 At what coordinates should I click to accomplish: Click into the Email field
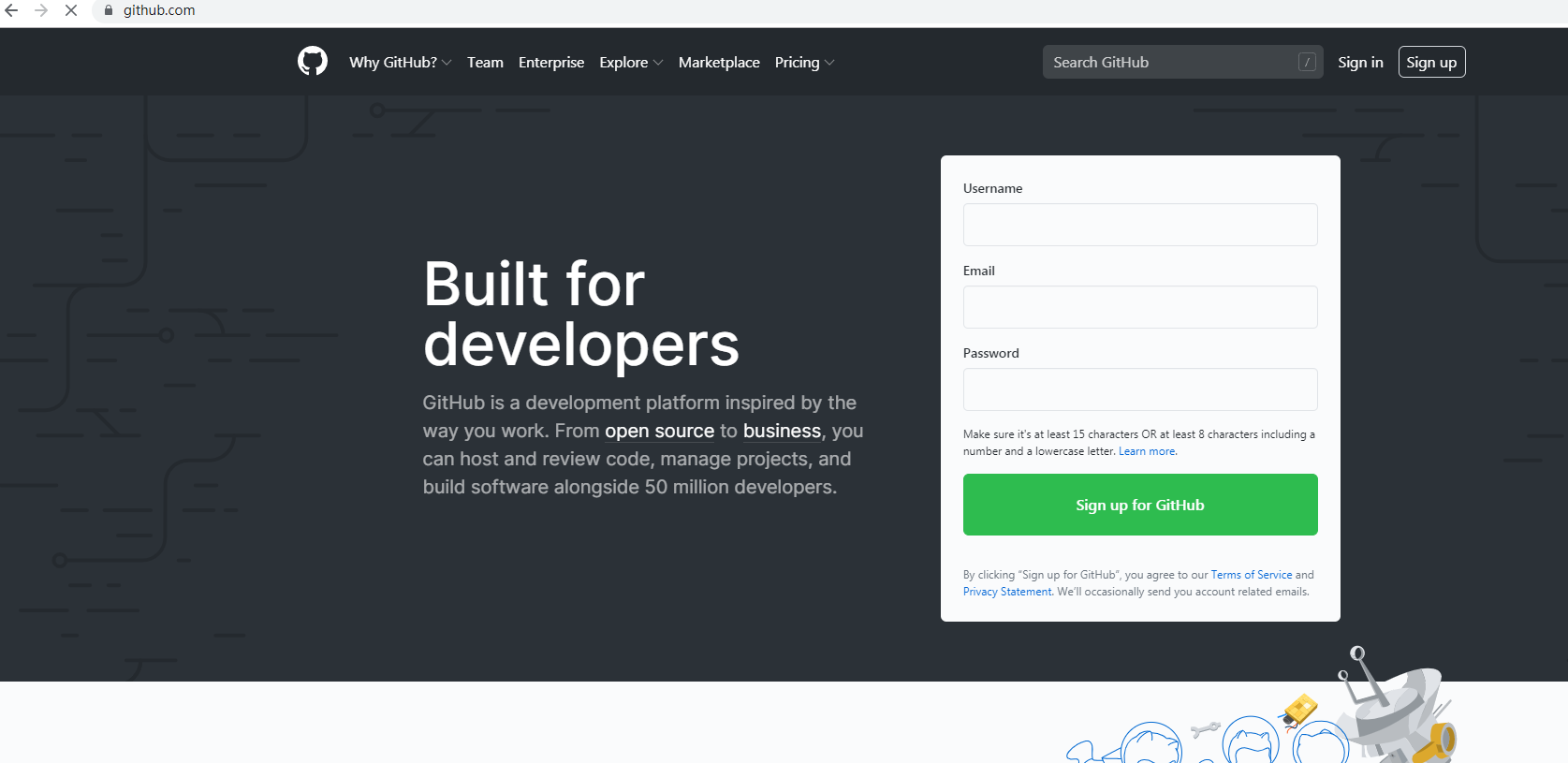click(1140, 307)
